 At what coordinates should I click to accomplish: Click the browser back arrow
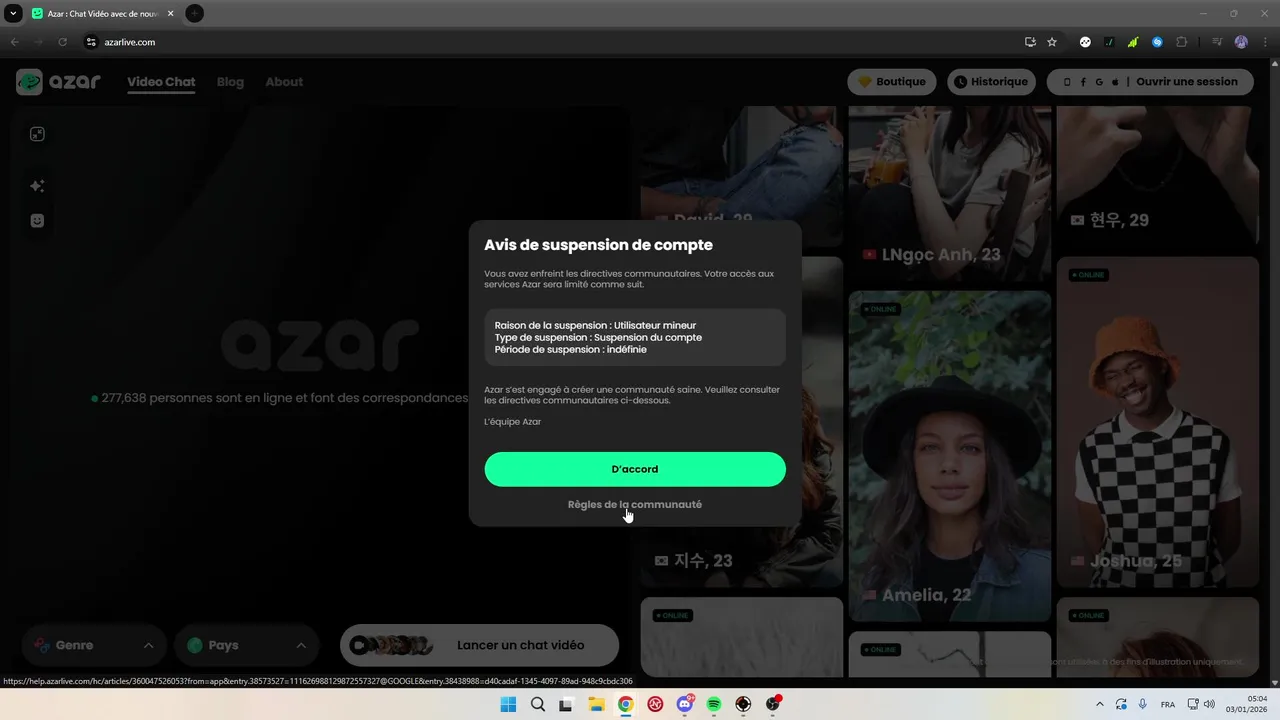coord(15,42)
